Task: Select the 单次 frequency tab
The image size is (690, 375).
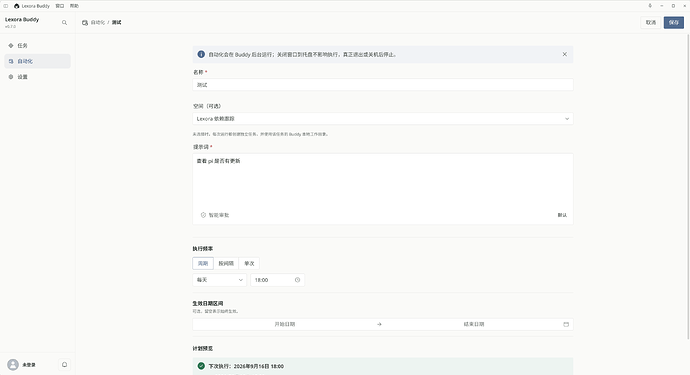Action: tap(249, 263)
